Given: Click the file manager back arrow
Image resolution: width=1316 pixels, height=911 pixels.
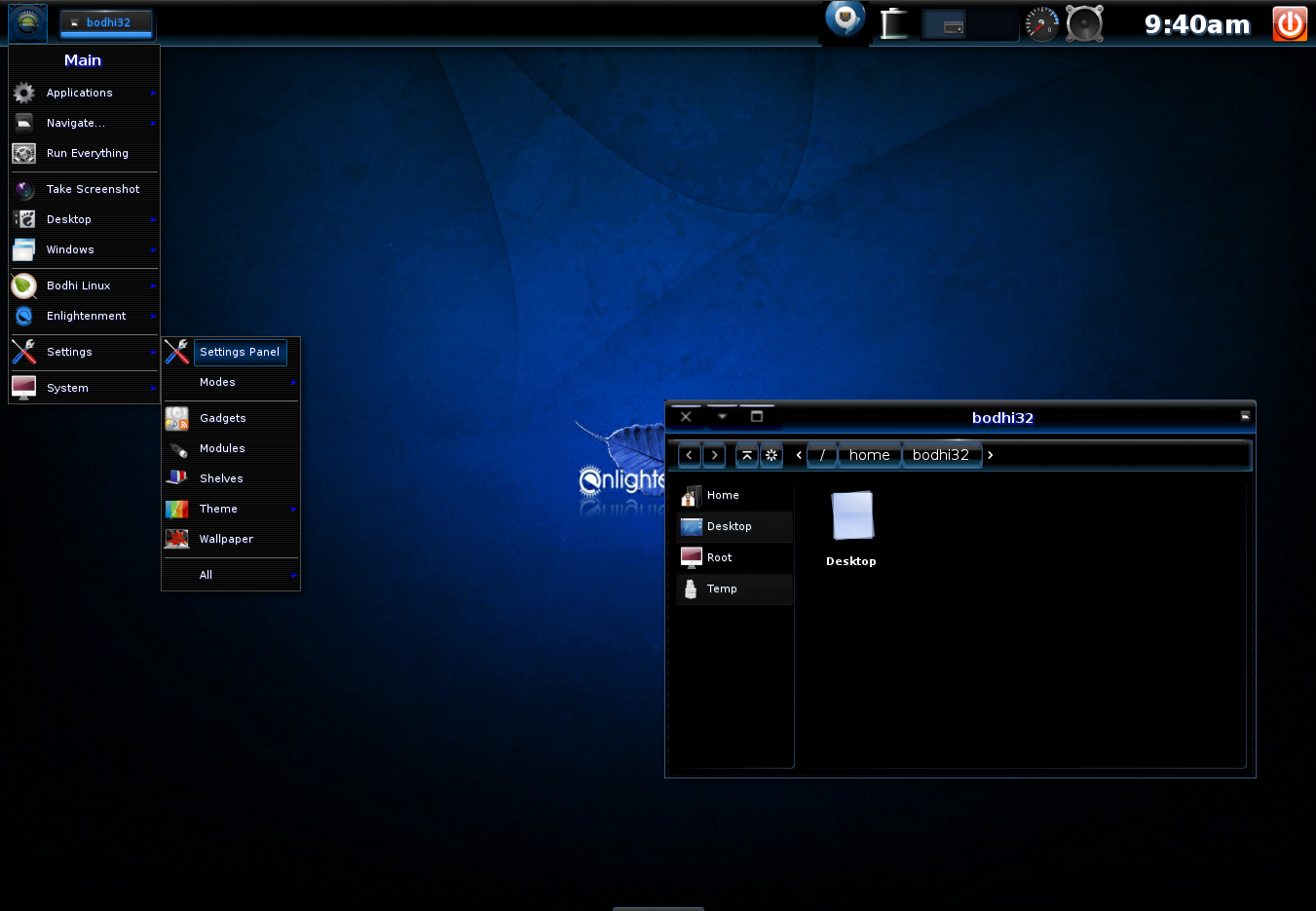Looking at the screenshot, I should pyautogui.click(x=690, y=455).
